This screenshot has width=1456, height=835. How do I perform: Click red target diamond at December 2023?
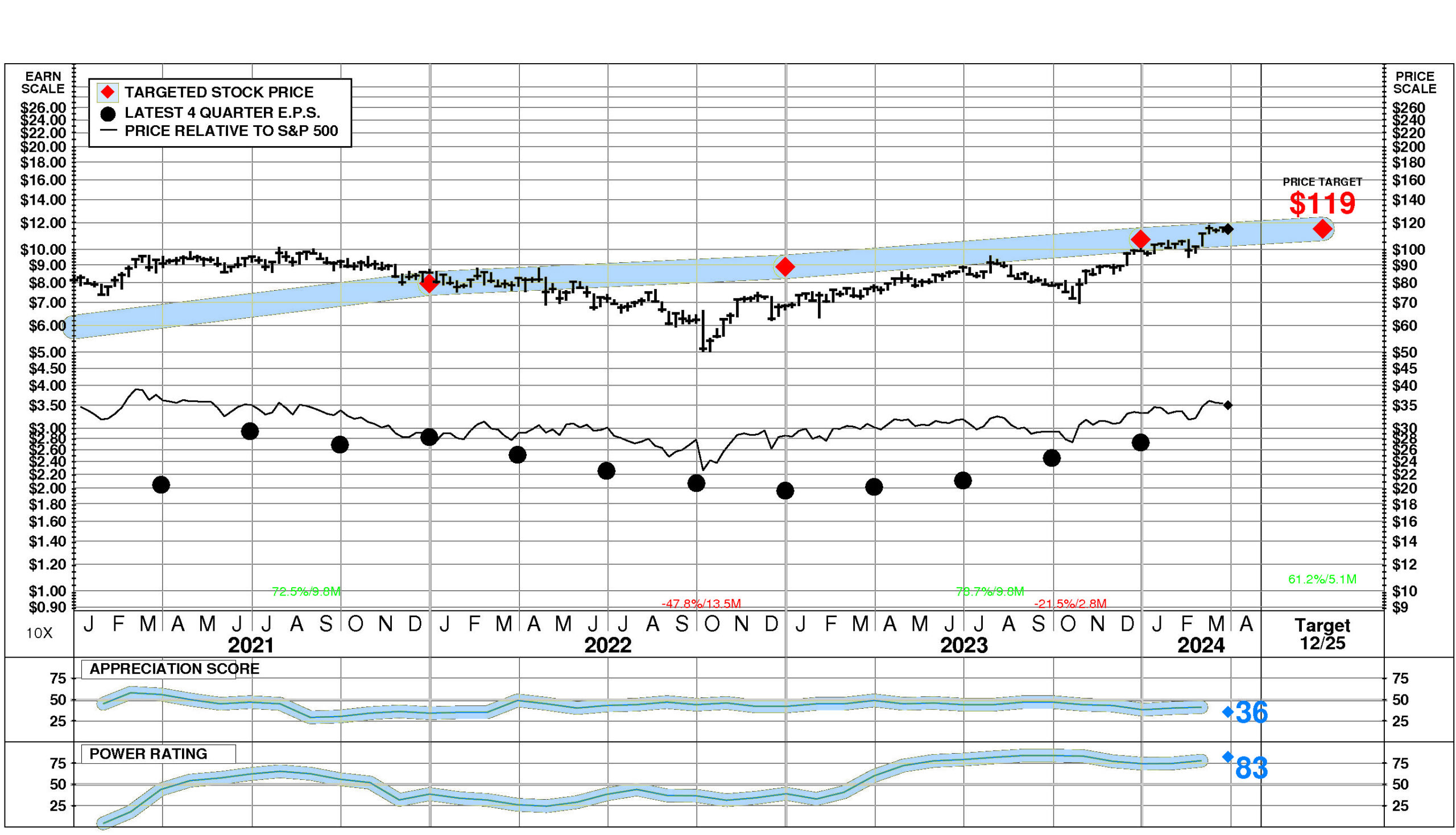coord(1140,239)
